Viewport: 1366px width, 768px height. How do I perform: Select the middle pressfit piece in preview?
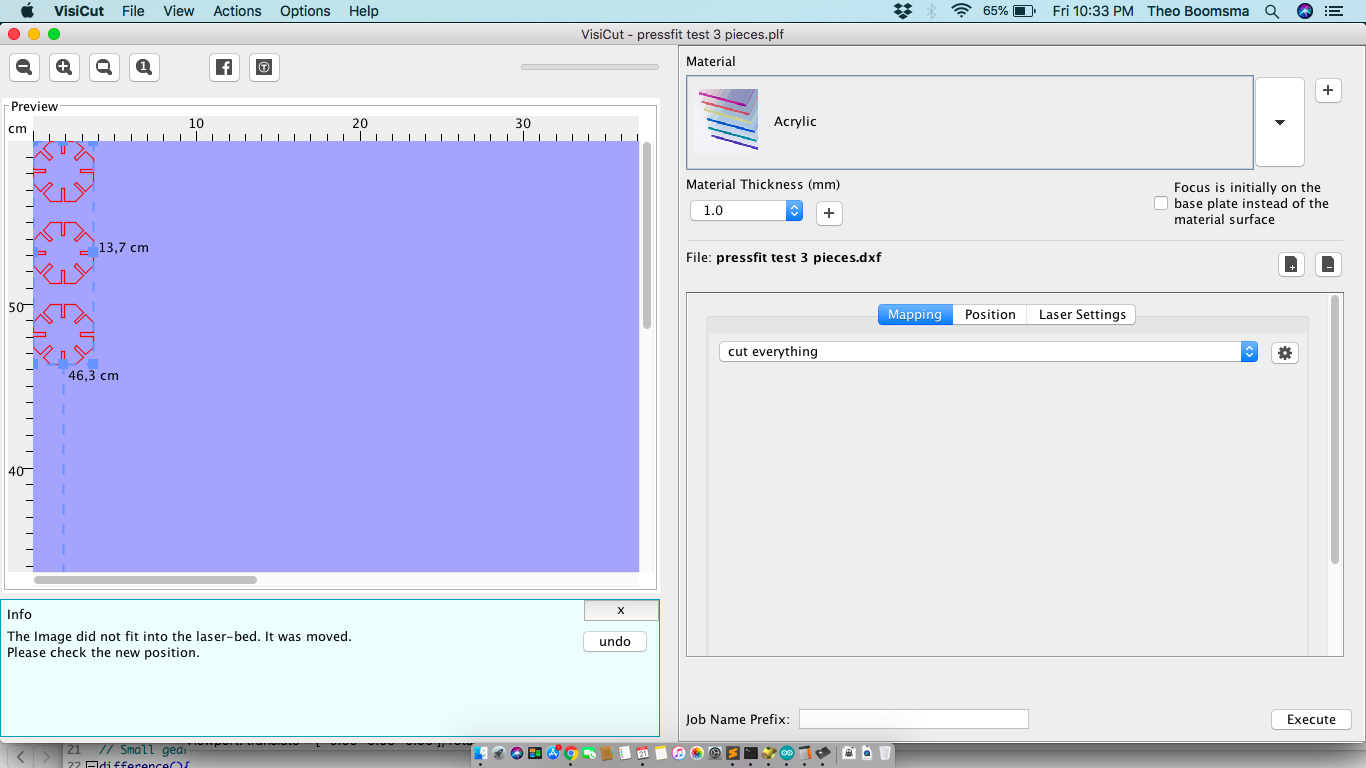64,253
